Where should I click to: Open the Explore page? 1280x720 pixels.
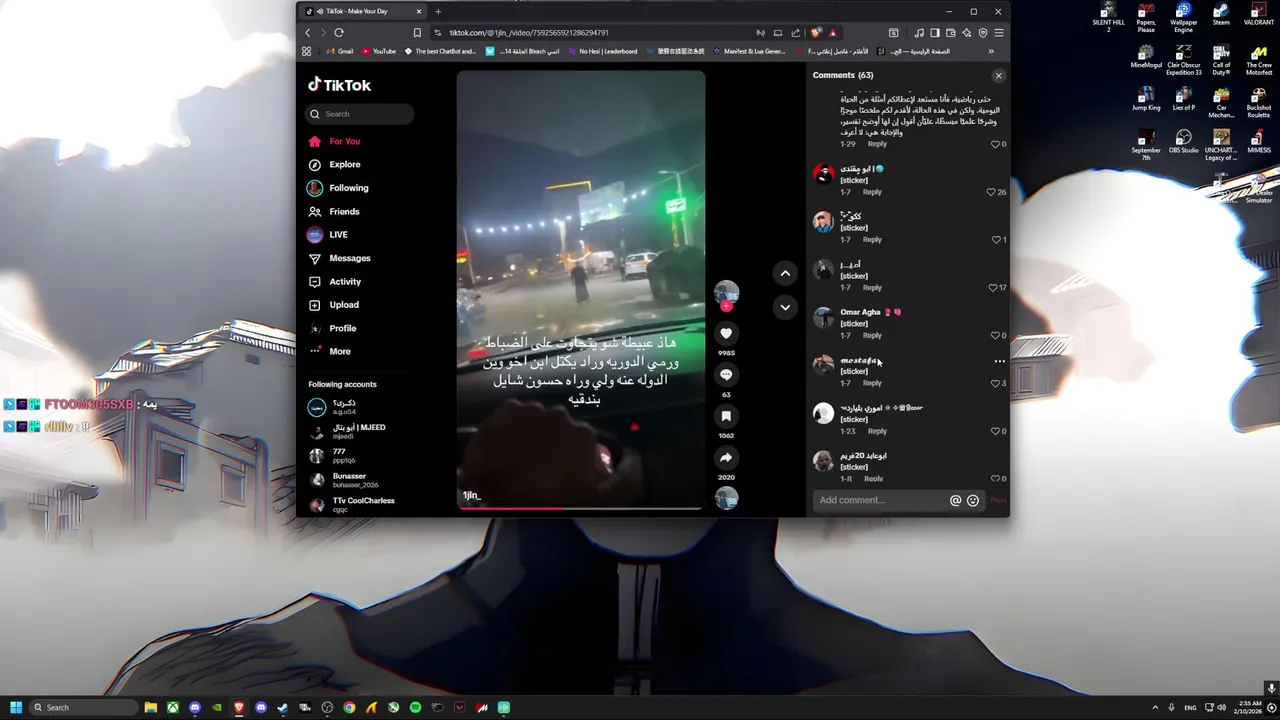[335, 164]
